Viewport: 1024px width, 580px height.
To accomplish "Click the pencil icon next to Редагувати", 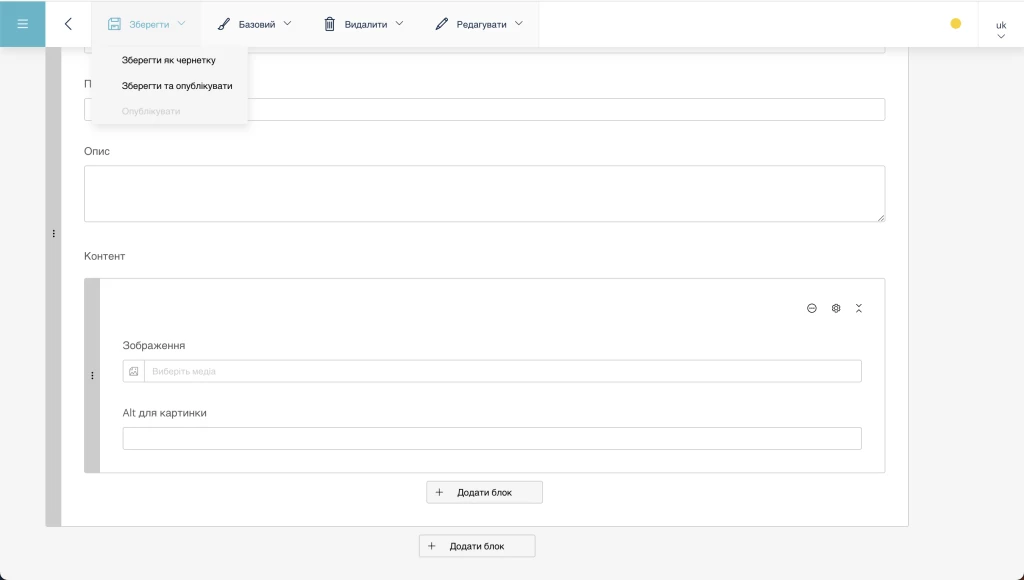I will [440, 23].
